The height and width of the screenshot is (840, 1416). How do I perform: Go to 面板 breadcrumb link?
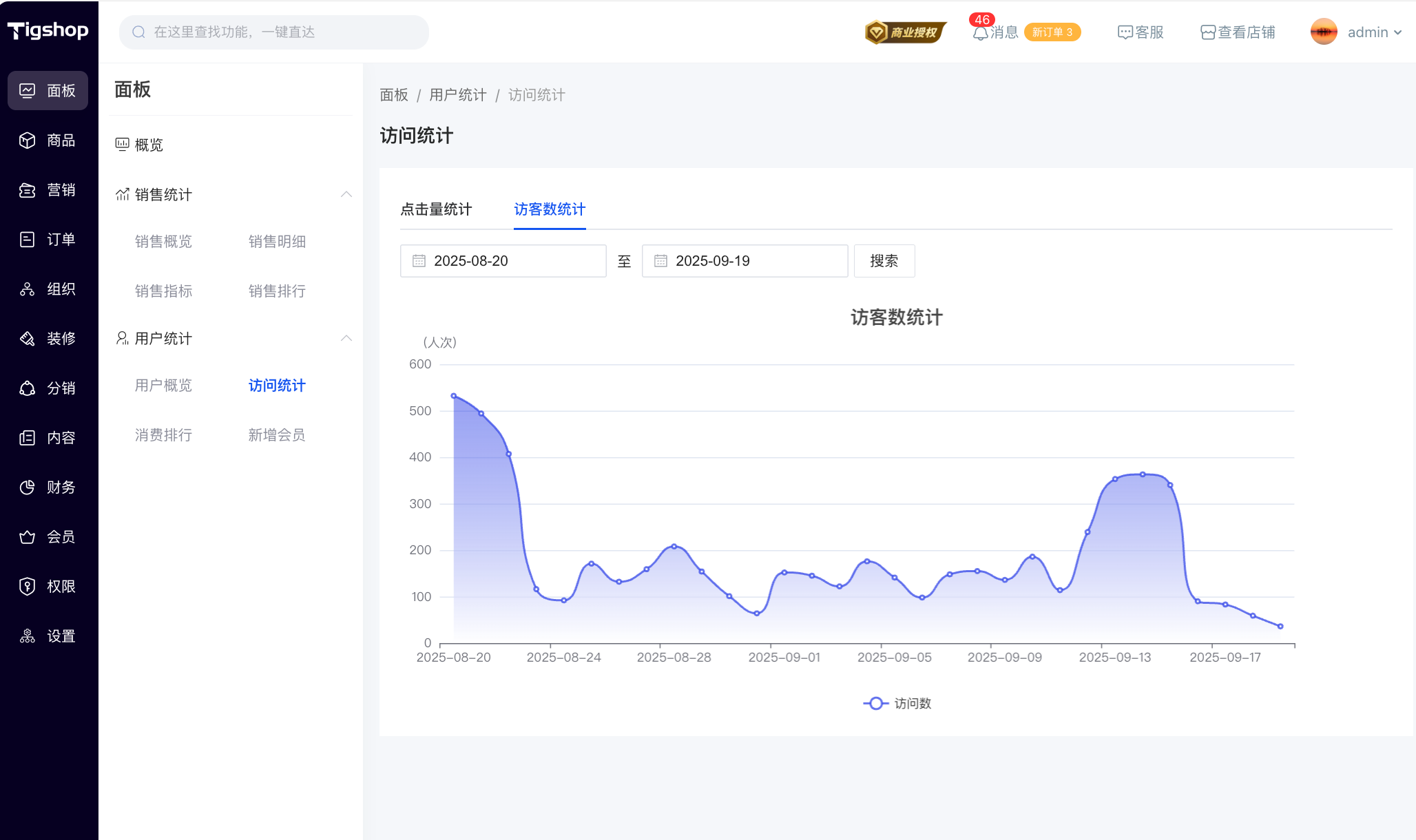pyautogui.click(x=394, y=95)
